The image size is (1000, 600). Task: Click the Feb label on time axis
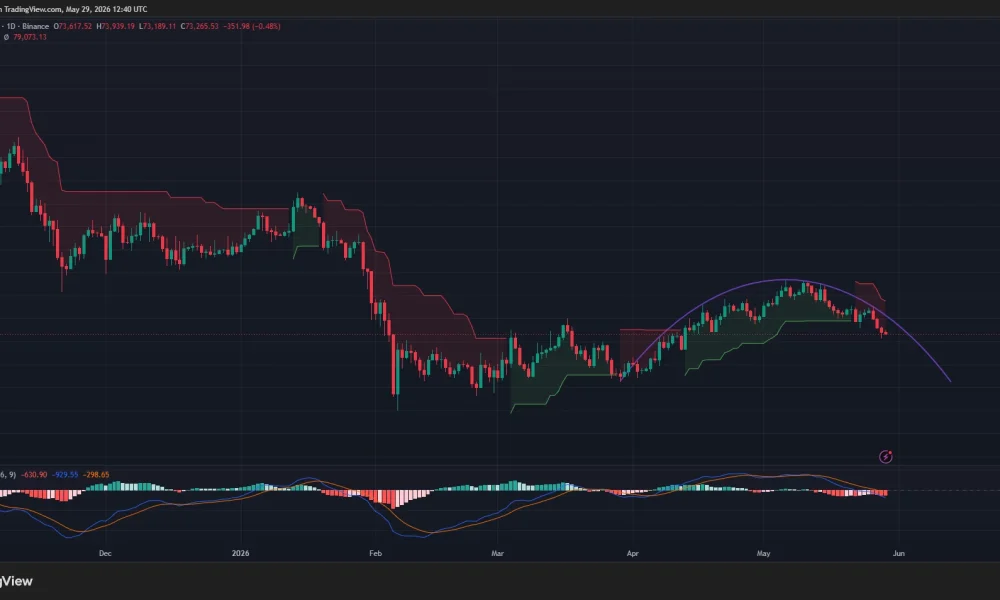(x=375, y=553)
